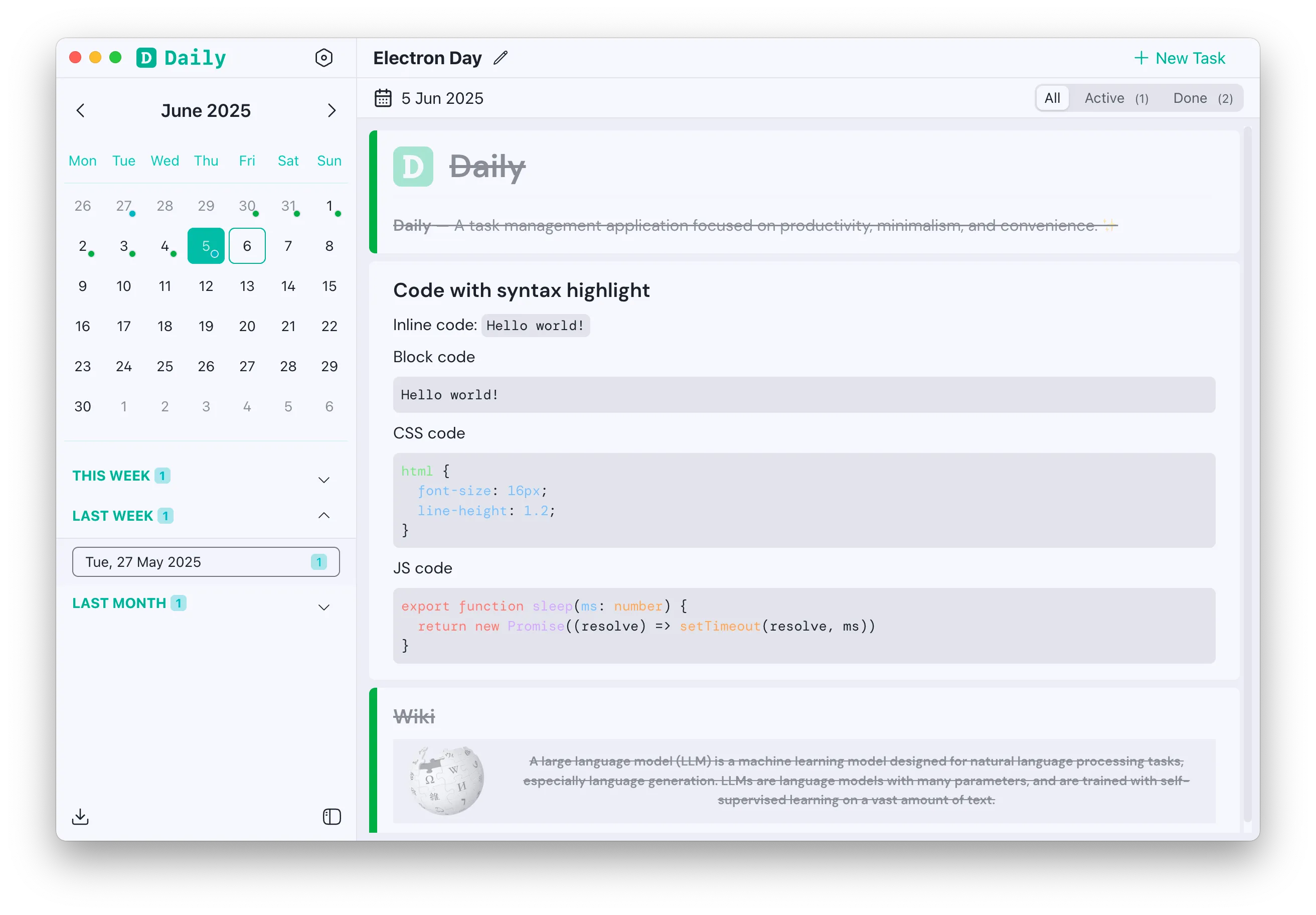This screenshot has width=1316, height=915.
Task: Show All tasks filter
Action: point(1052,98)
